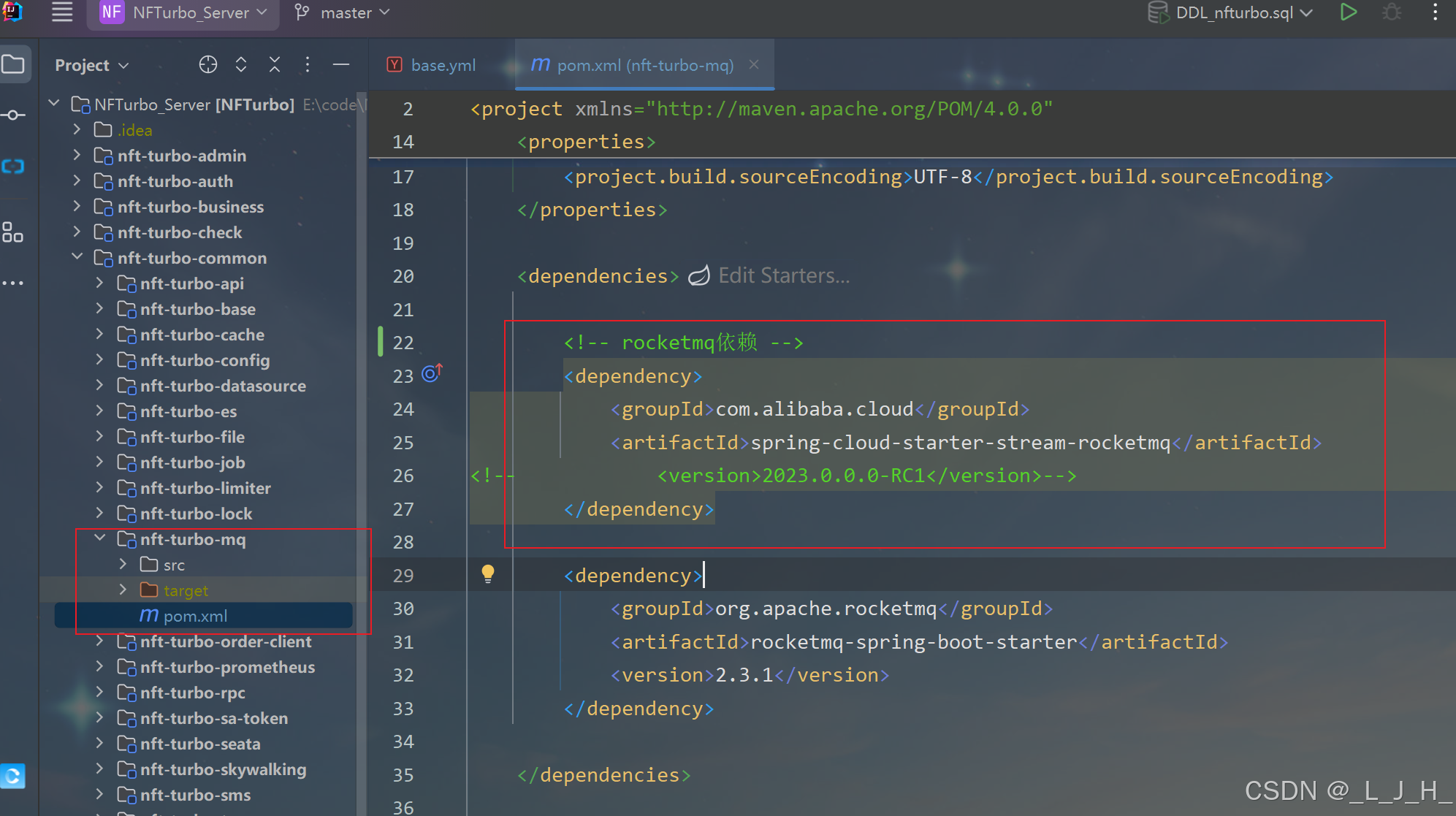Screen dimensions: 1456x816
Task: Open the Commit tool window icon
Action: tap(13, 115)
